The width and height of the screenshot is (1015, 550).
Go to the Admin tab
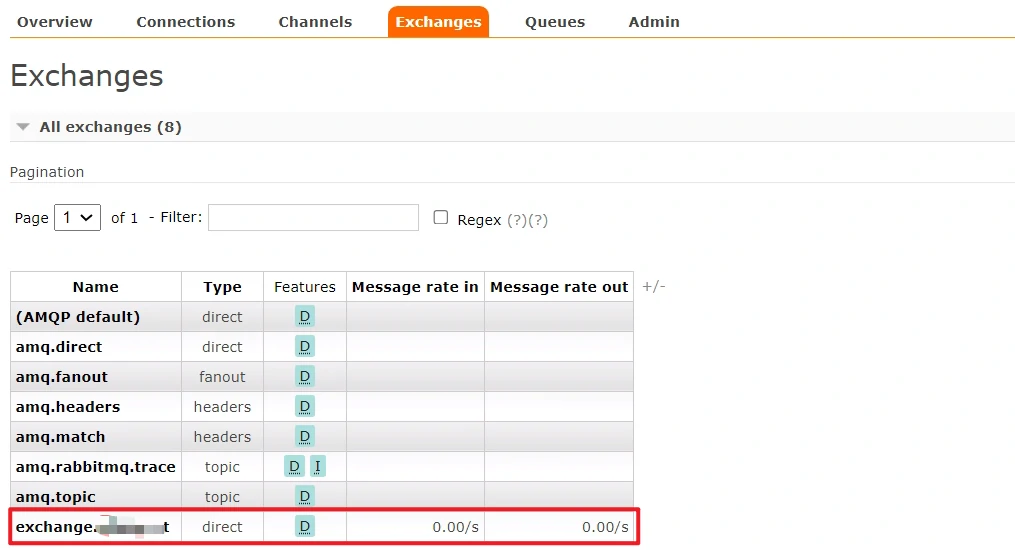point(654,22)
